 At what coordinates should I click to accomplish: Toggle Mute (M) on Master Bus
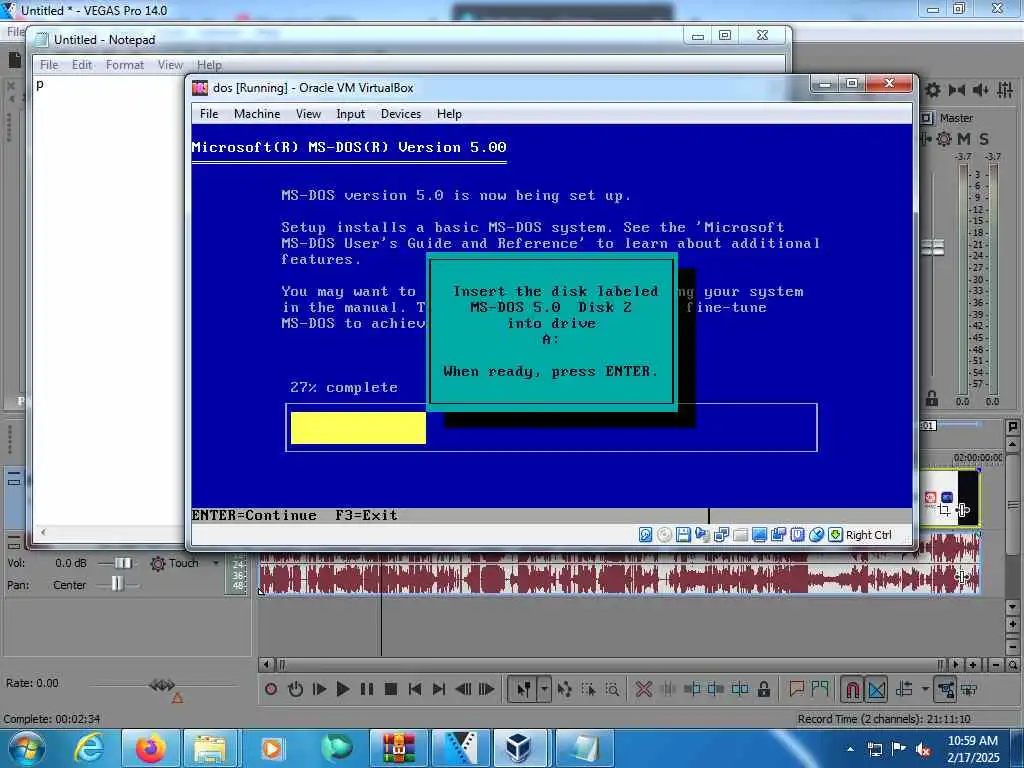964,138
